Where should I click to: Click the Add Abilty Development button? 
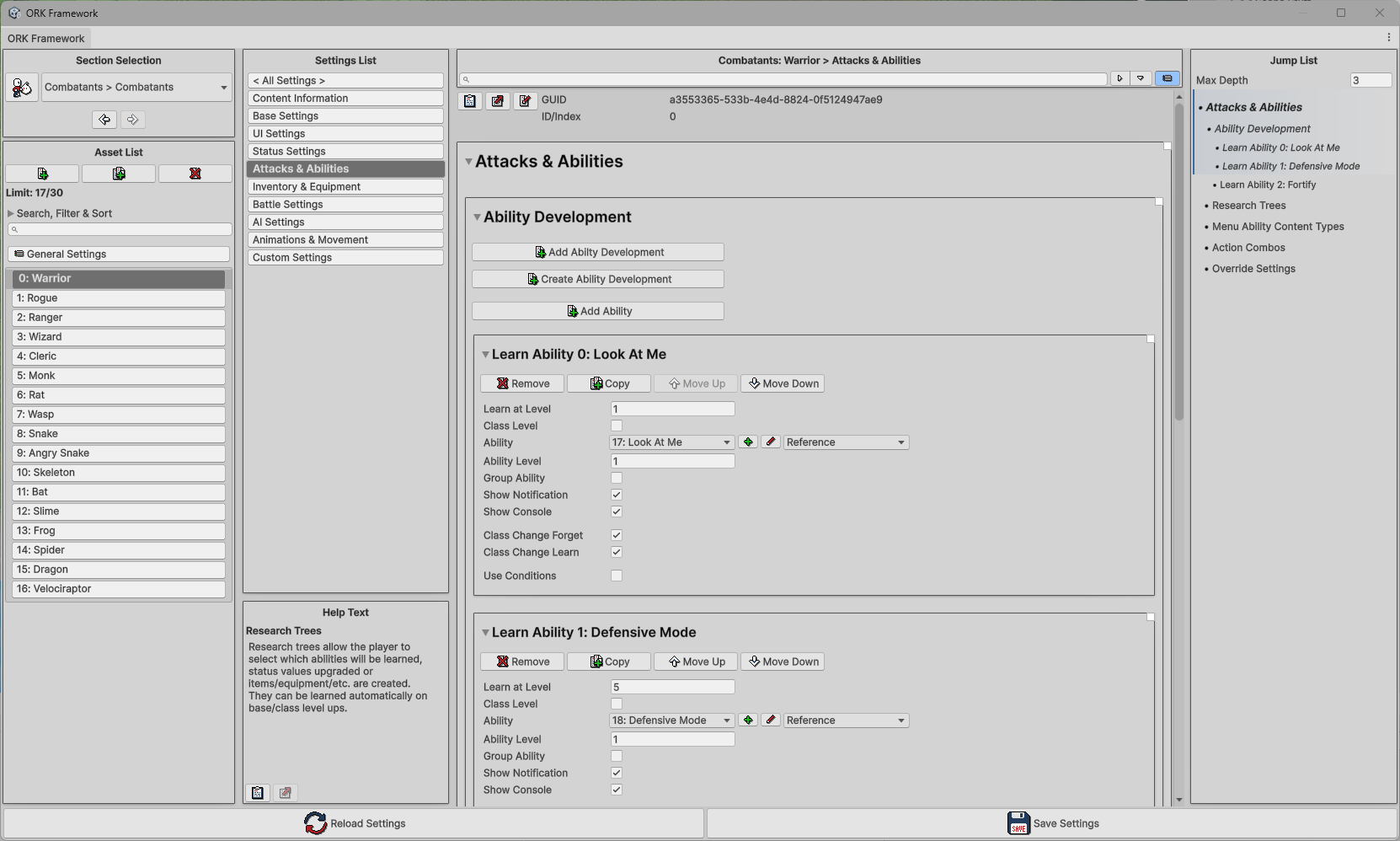(x=598, y=252)
